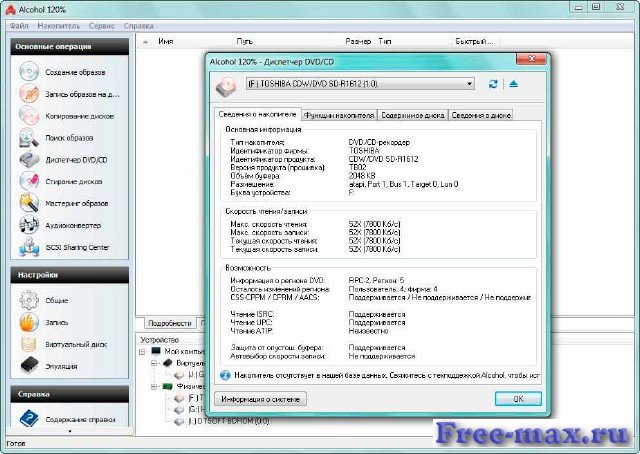Collapse the Настройки panel header
Screen dimensions: 640x454
(x=69, y=275)
